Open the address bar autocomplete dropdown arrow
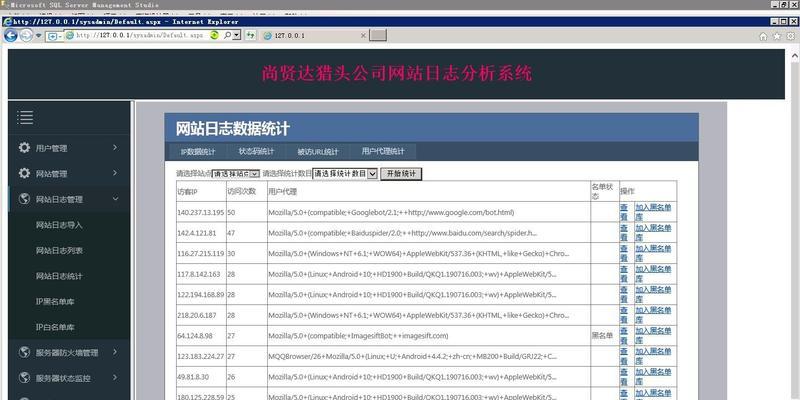Viewport: 800px width, 400px height. (237, 35)
